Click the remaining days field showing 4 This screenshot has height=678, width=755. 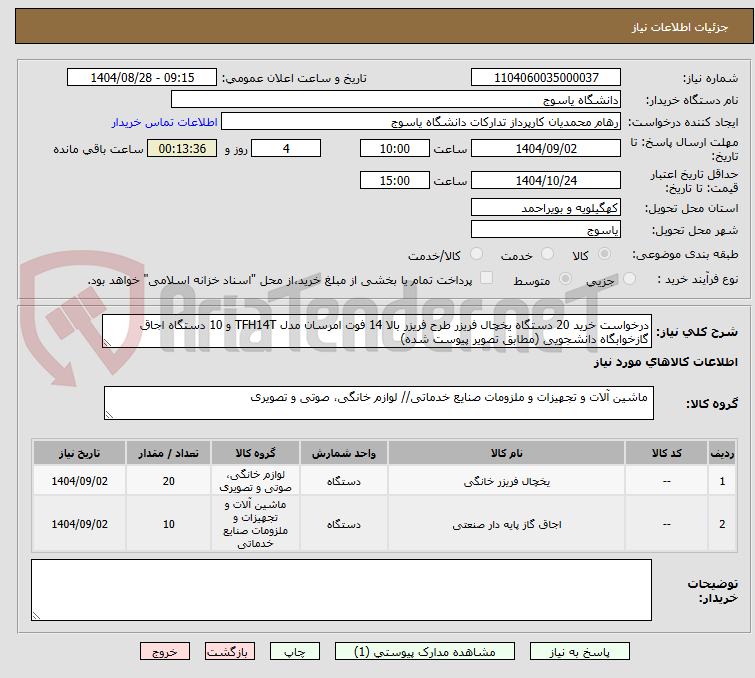pos(286,148)
